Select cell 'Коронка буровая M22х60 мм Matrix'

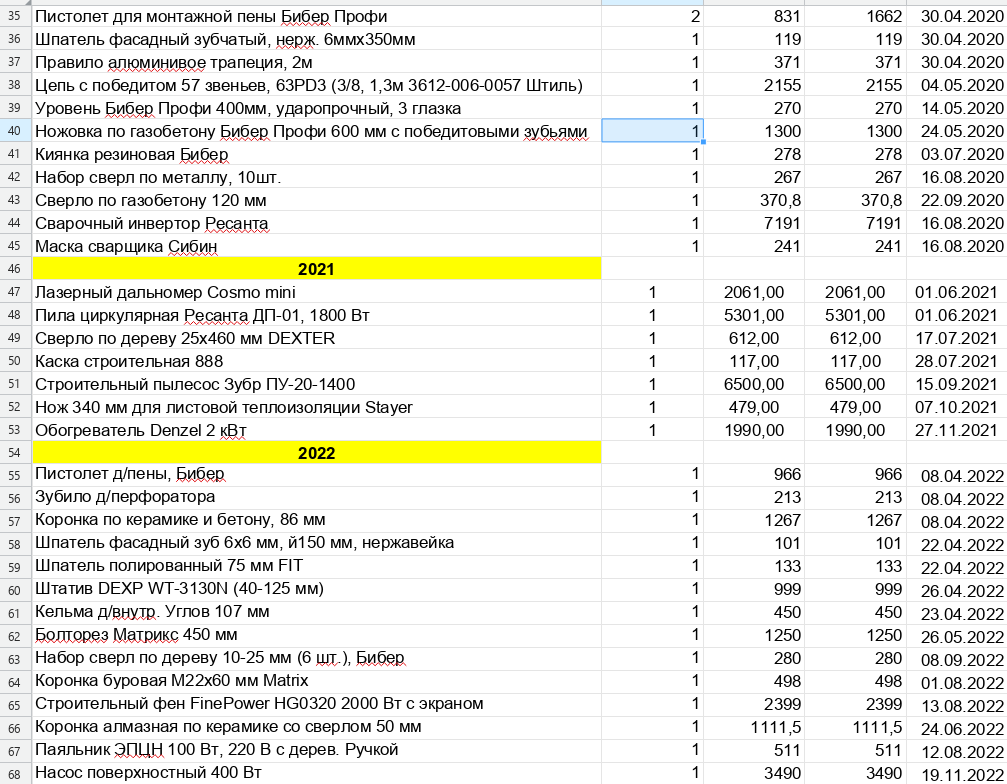pyautogui.click(x=317, y=681)
